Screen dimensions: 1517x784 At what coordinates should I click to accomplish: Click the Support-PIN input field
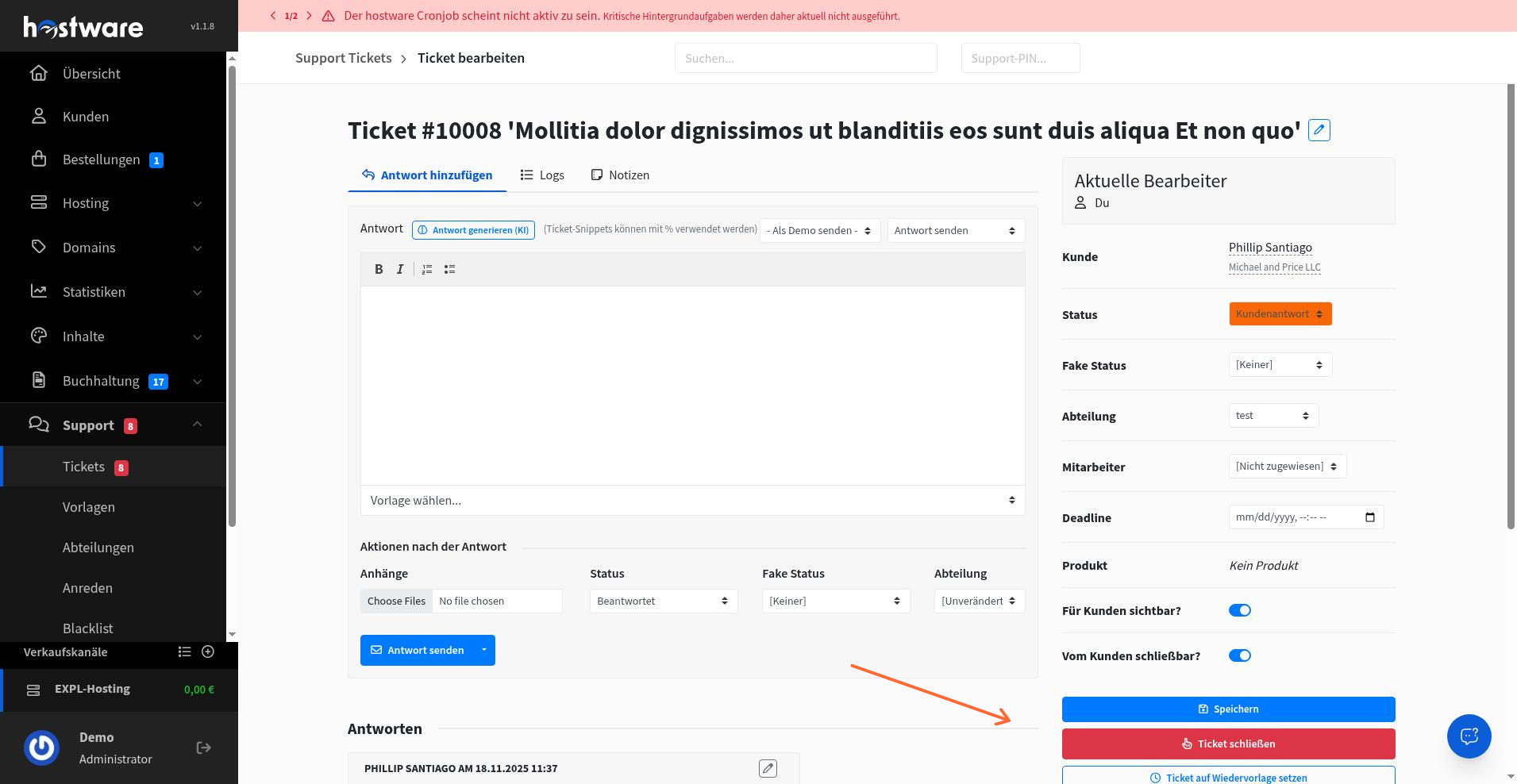pos(1020,58)
